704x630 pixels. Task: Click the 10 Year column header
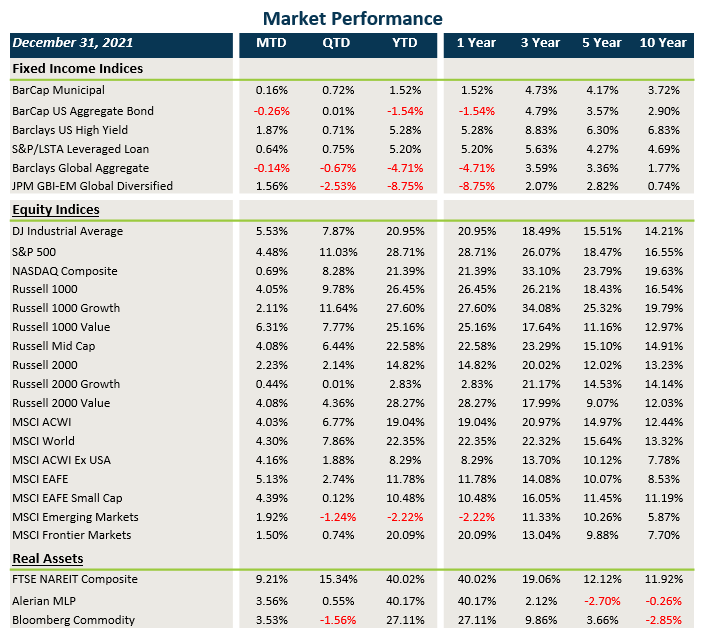click(663, 43)
